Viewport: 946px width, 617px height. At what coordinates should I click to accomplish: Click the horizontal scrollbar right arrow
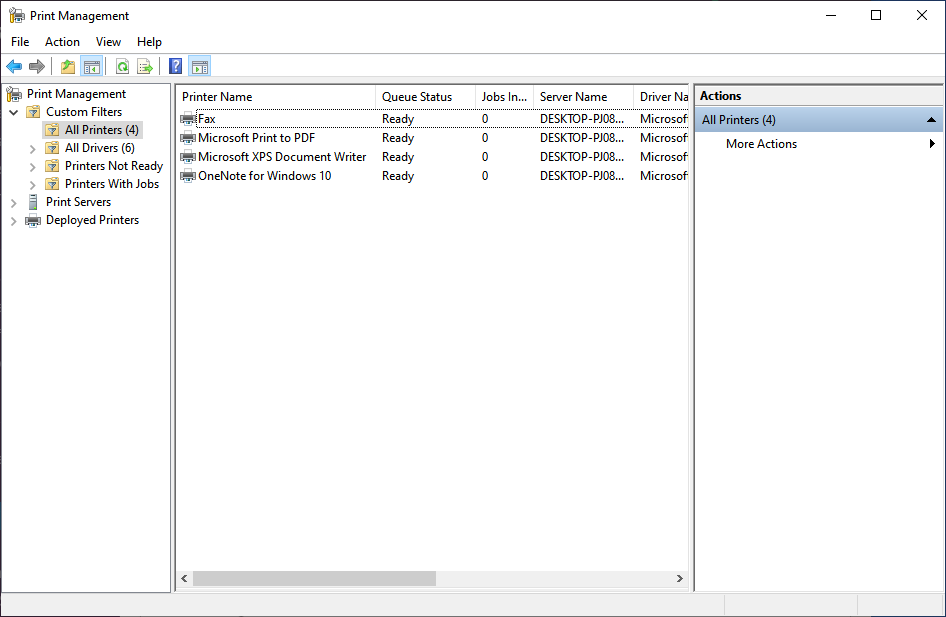679,578
